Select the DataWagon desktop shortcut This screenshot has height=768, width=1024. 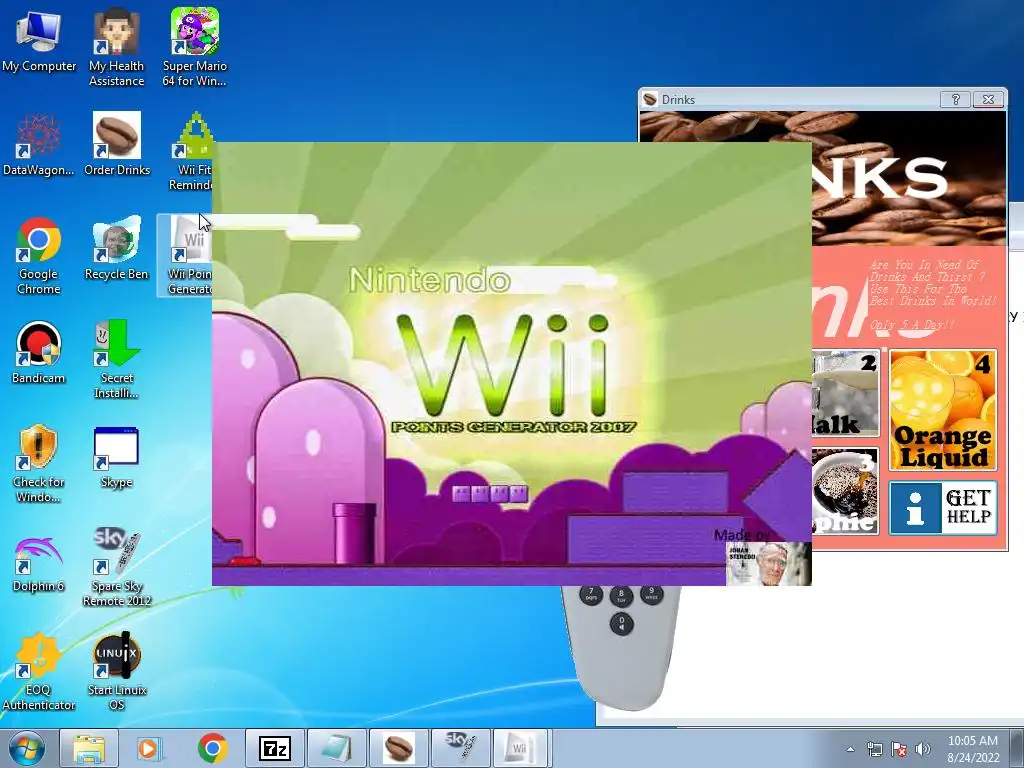39,144
